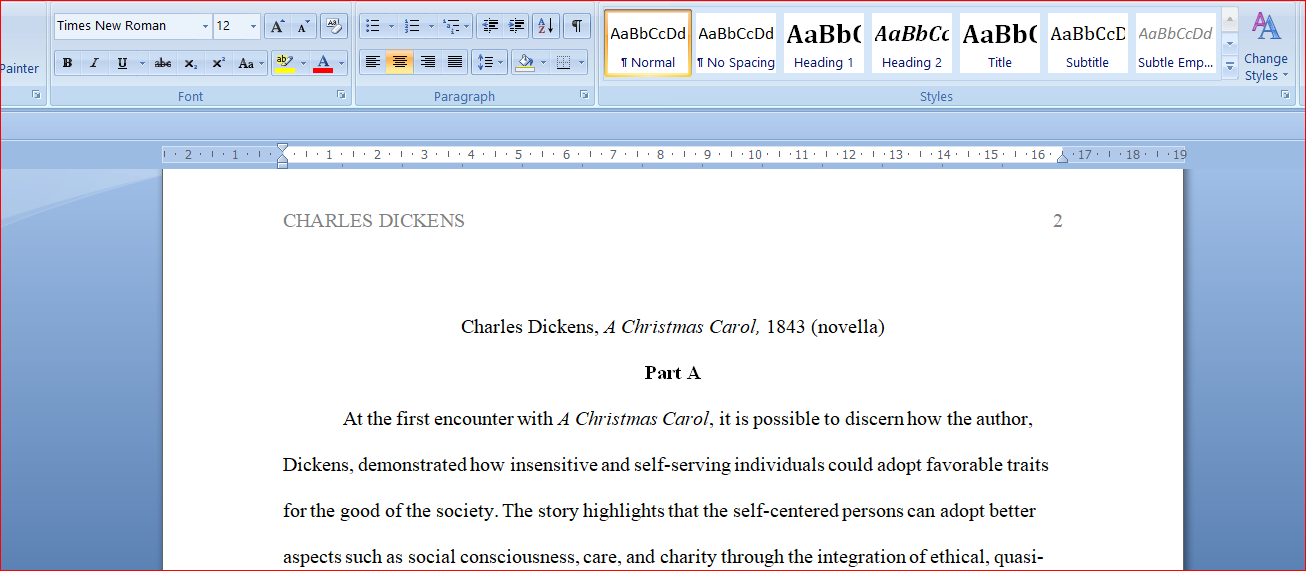Apply the Heading 1 style
This screenshot has width=1306, height=571.
(x=824, y=43)
